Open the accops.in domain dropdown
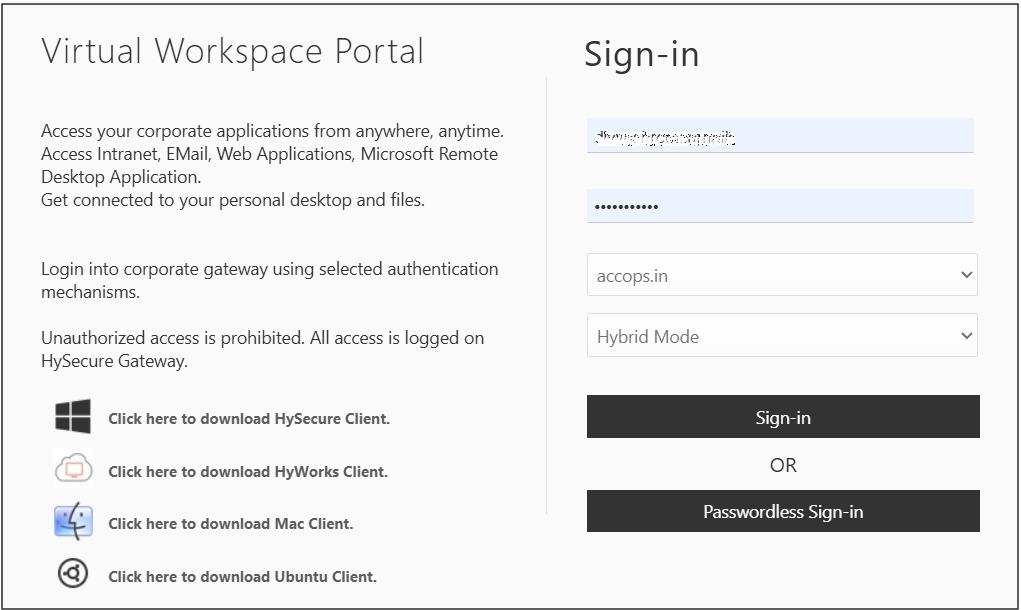This screenshot has height=610, width=1021. point(782,275)
